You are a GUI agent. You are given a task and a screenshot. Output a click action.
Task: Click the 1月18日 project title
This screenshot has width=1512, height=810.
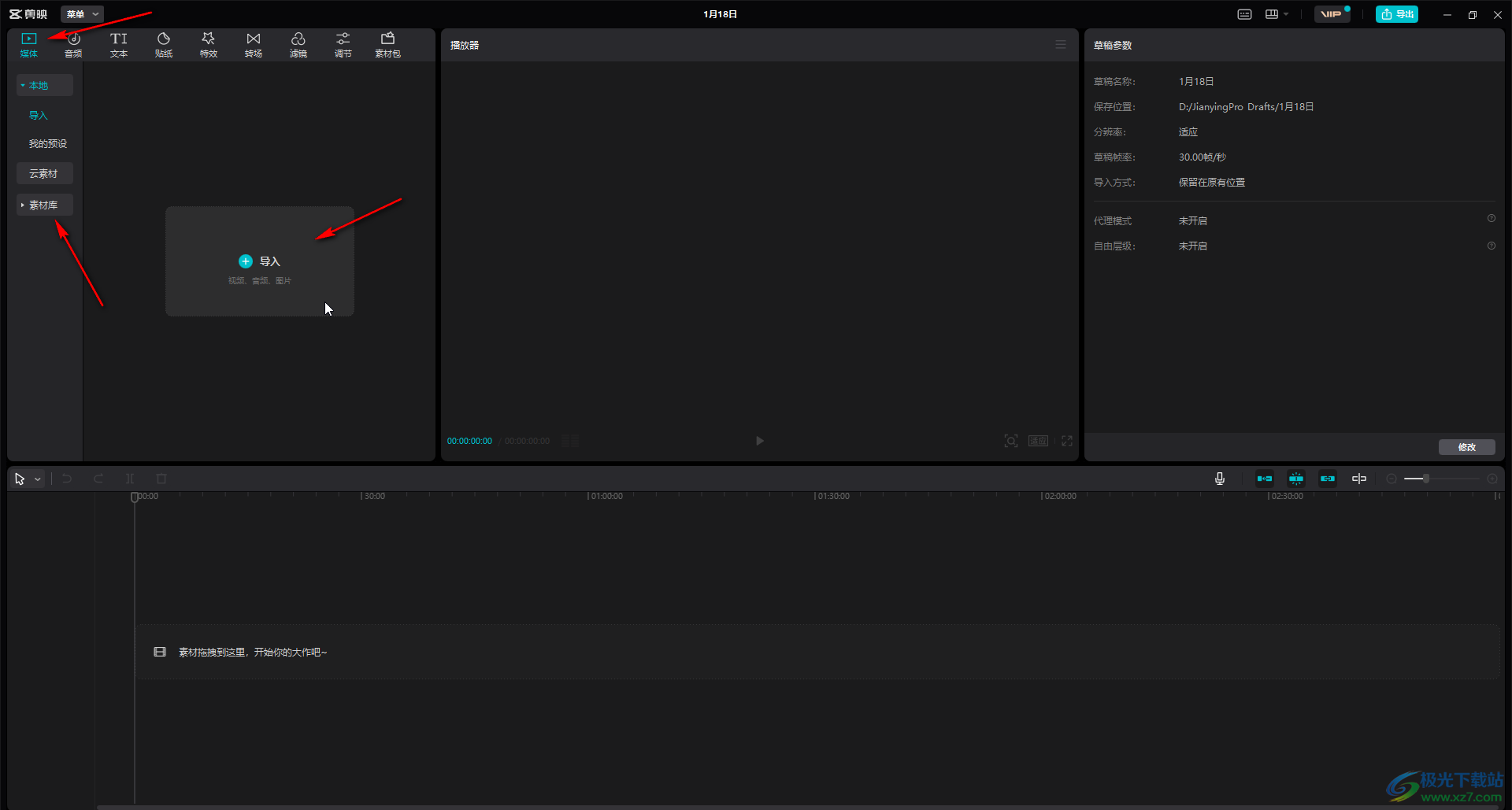coord(721,14)
